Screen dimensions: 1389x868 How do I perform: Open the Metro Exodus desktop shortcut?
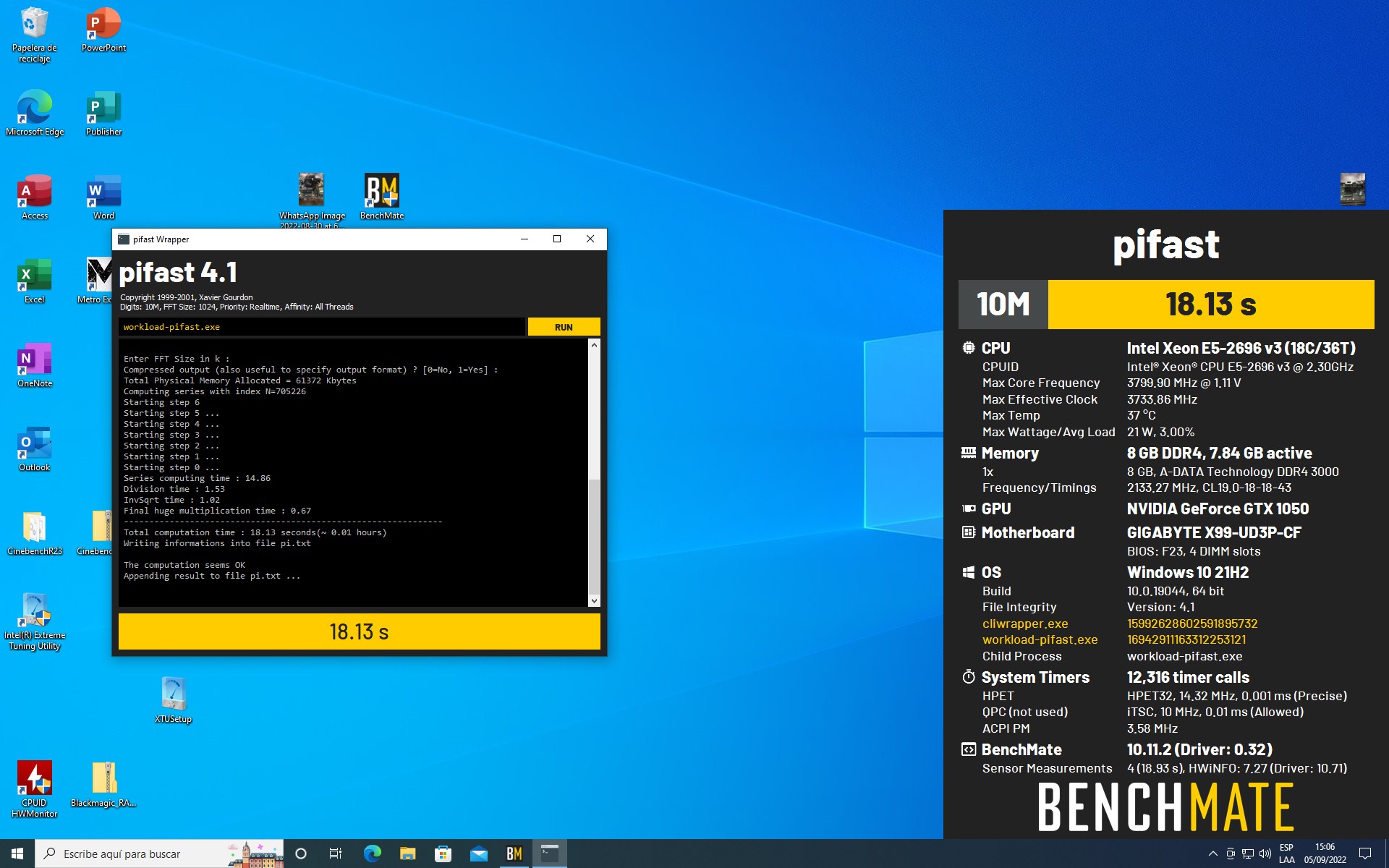95,281
